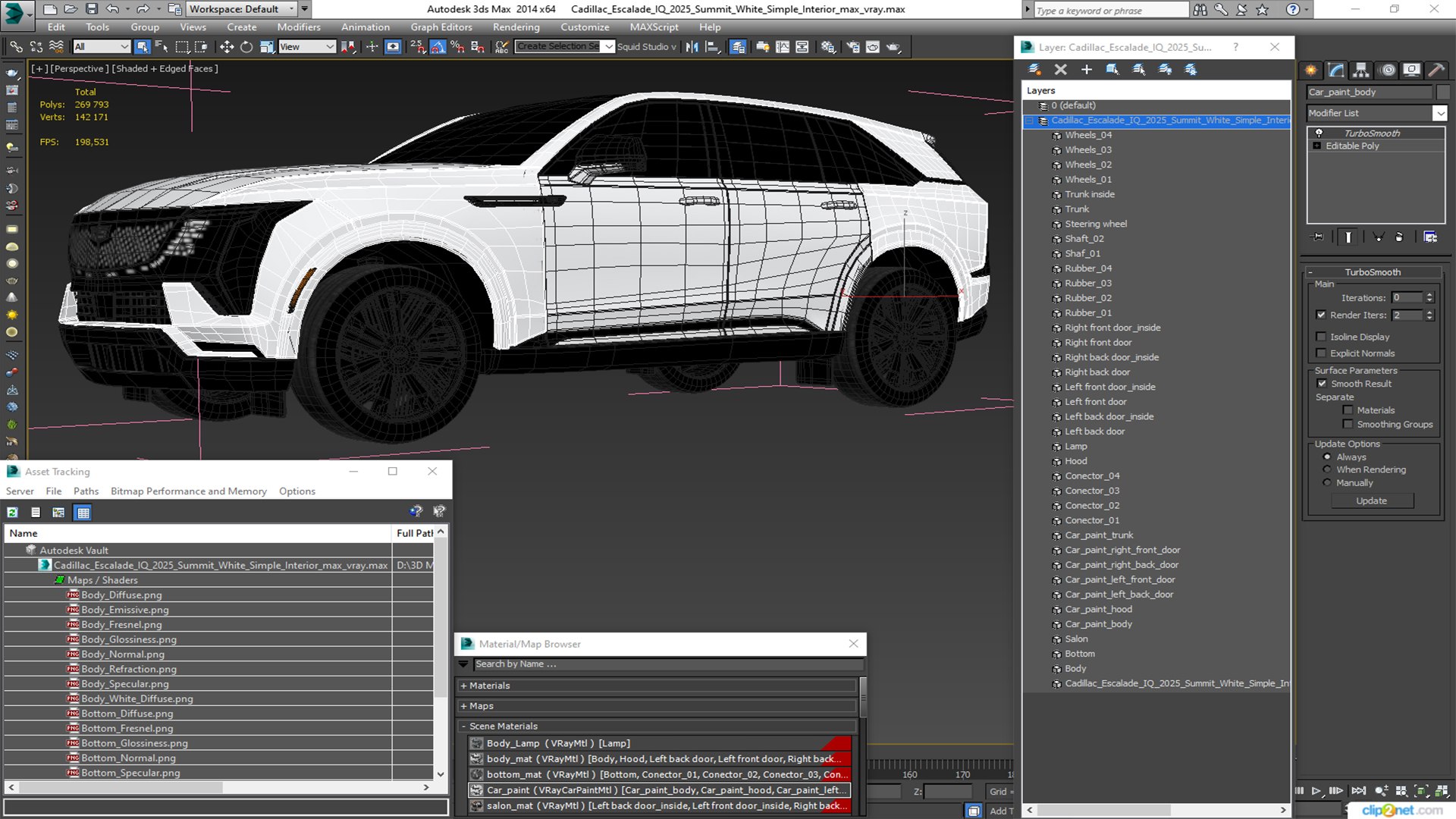Open the MAXScript menu
The height and width of the screenshot is (819, 1456).
point(654,27)
